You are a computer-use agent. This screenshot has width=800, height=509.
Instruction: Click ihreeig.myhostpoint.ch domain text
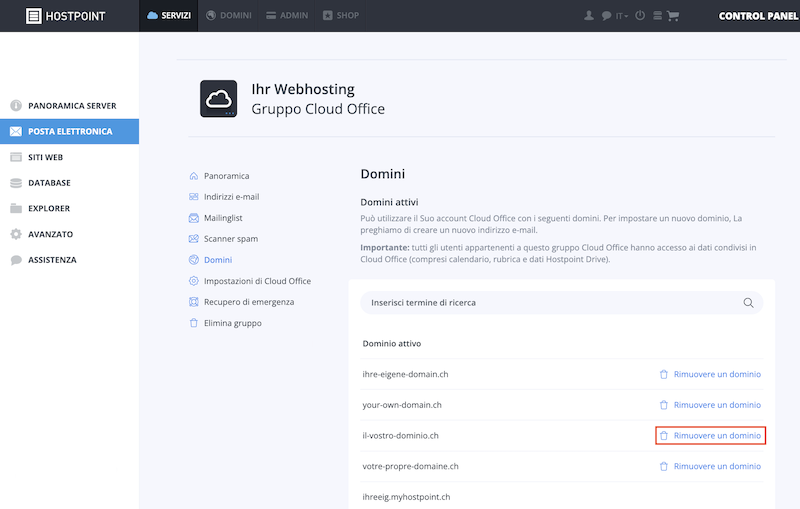[406, 497]
